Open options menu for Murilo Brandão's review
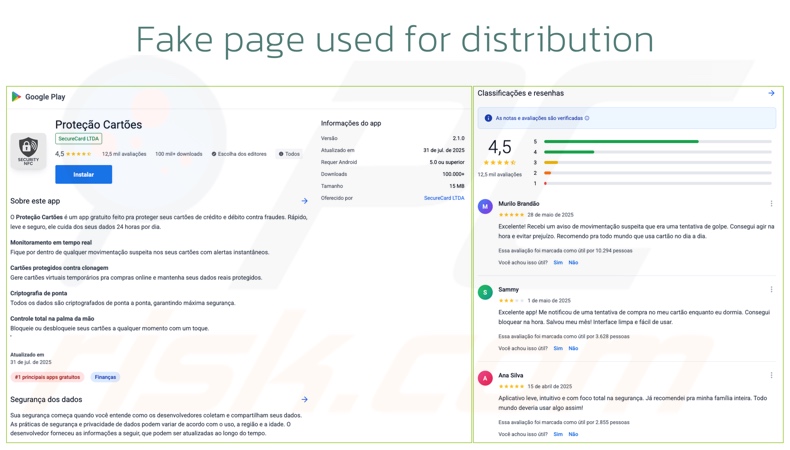The height and width of the screenshot is (450, 790). point(771,204)
